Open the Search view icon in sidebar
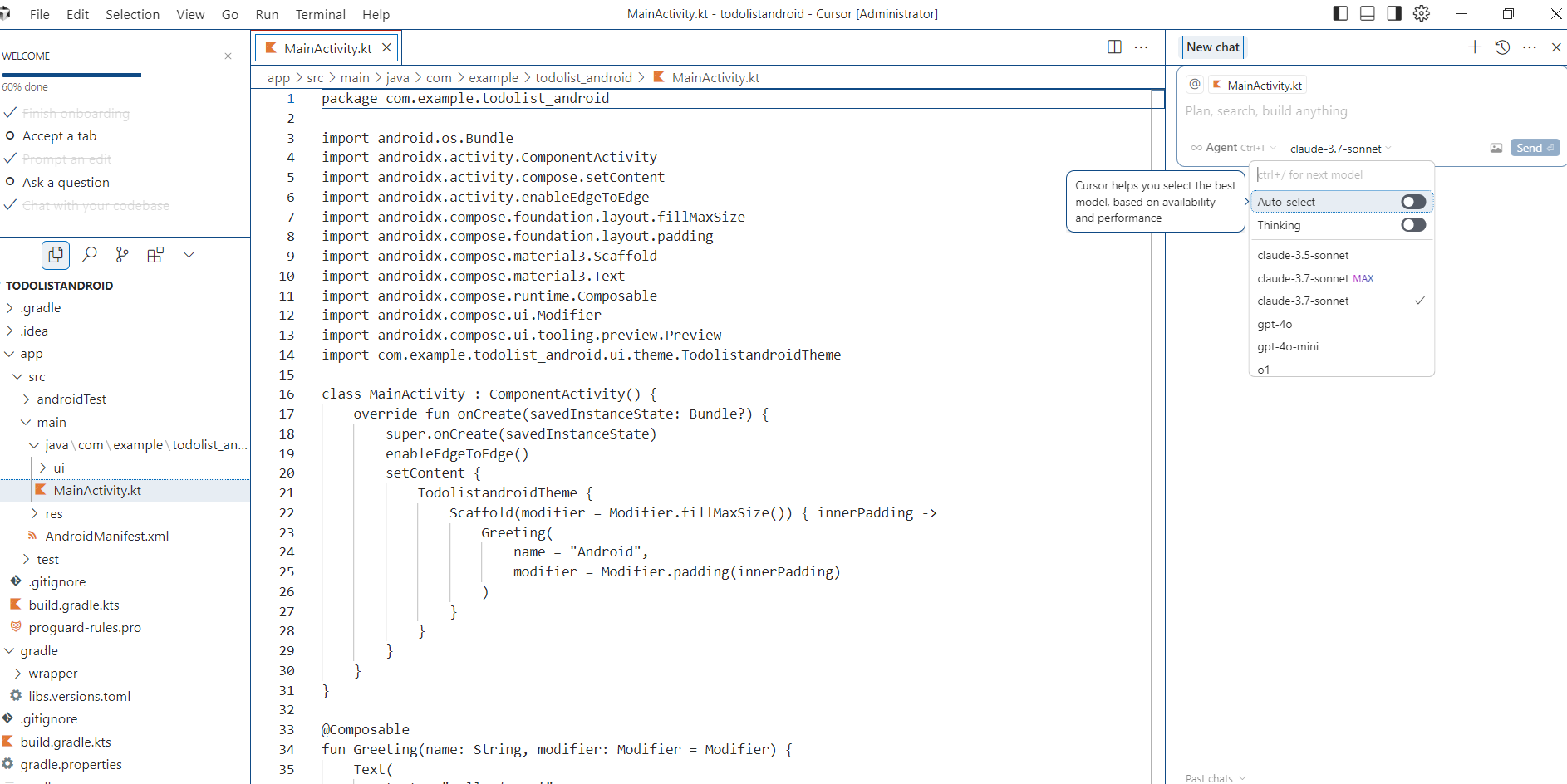1567x784 pixels. 89,254
